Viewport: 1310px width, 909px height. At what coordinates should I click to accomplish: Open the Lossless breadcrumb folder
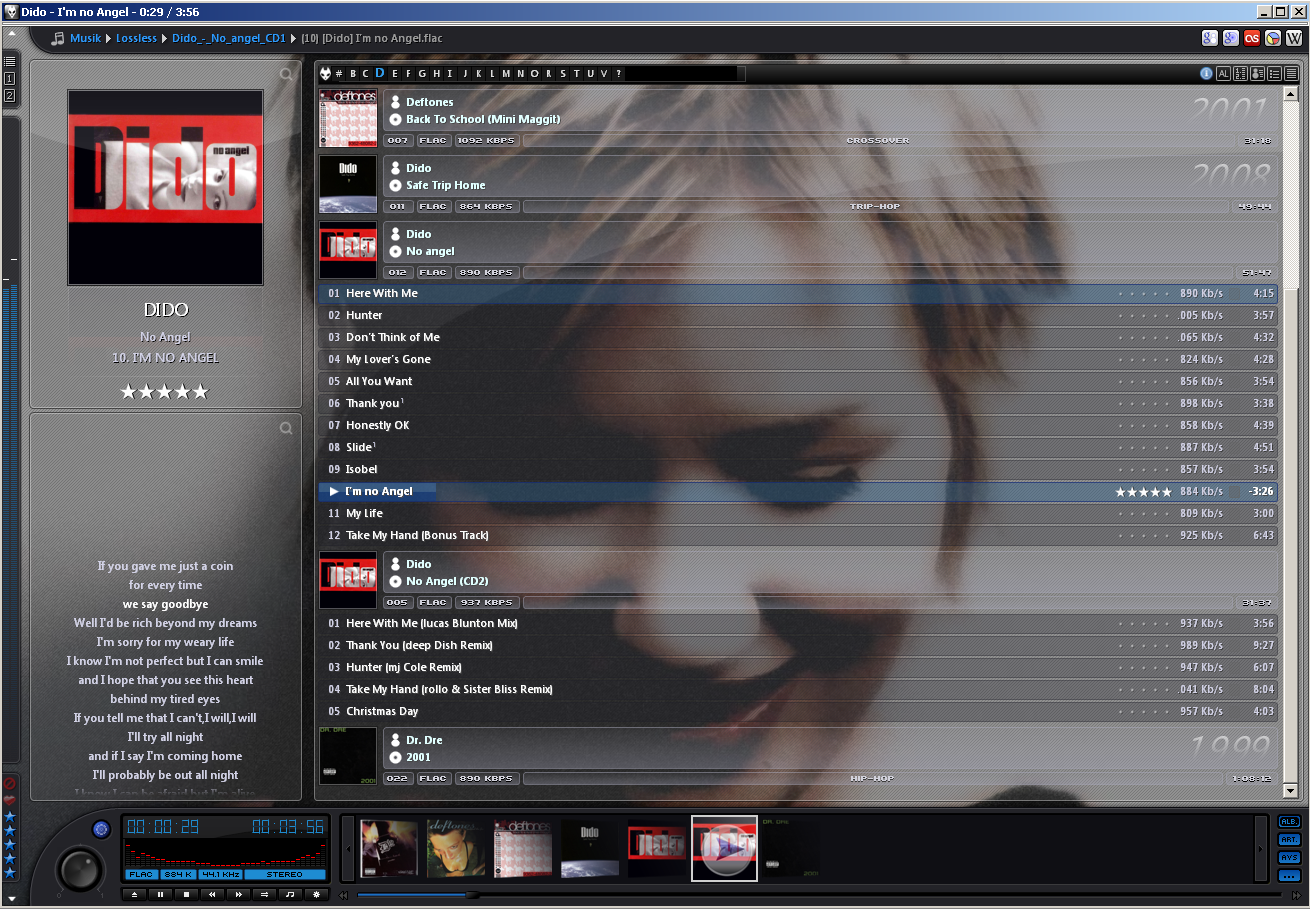click(x=136, y=38)
